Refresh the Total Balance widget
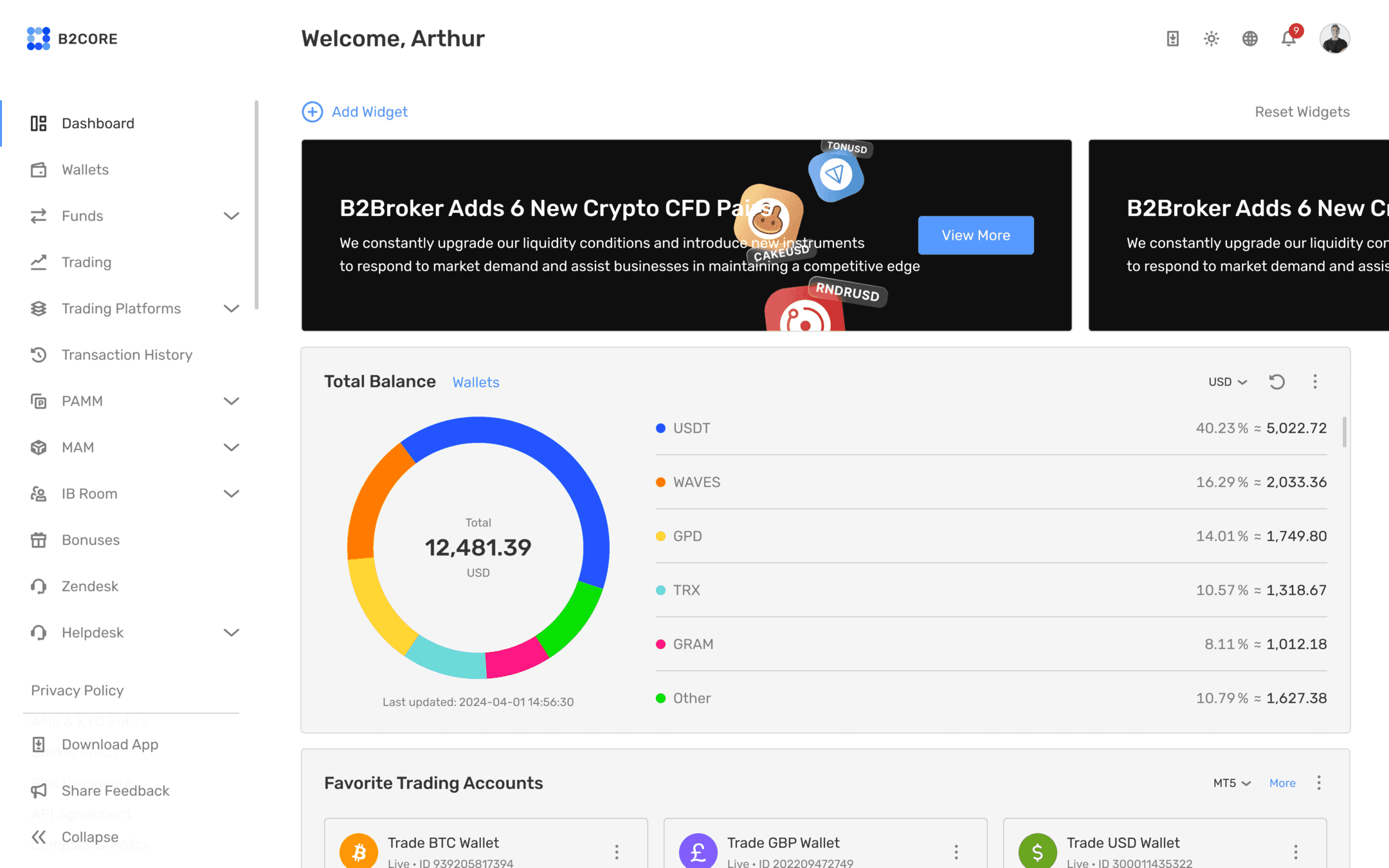This screenshot has height=868, width=1389. (1277, 382)
